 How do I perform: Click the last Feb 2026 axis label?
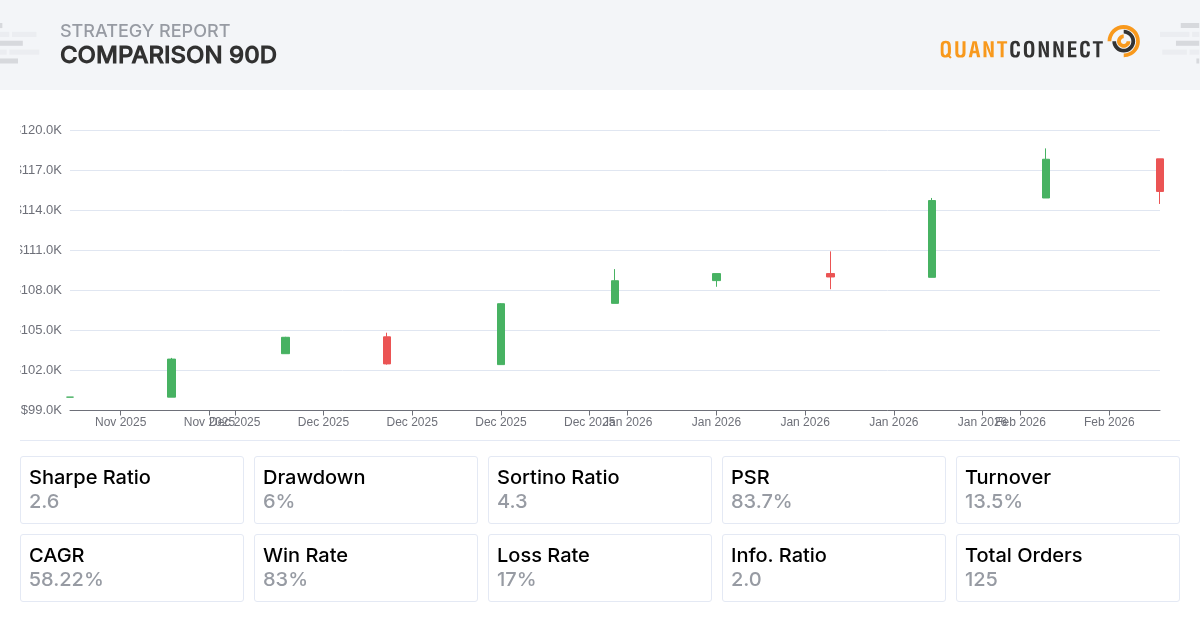click(1109, 422)
